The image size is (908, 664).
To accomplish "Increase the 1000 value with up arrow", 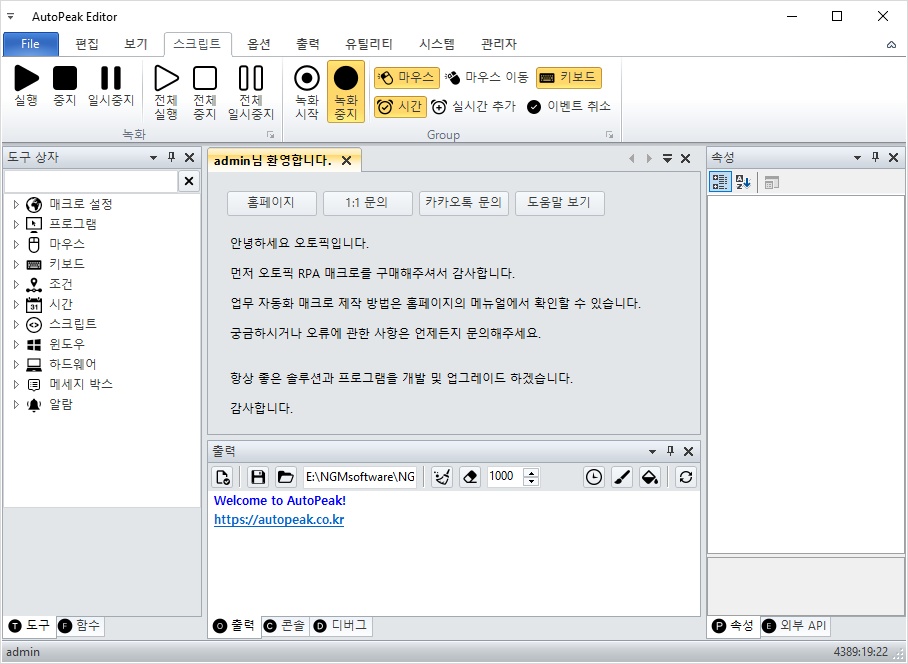I will pos(531,472).
